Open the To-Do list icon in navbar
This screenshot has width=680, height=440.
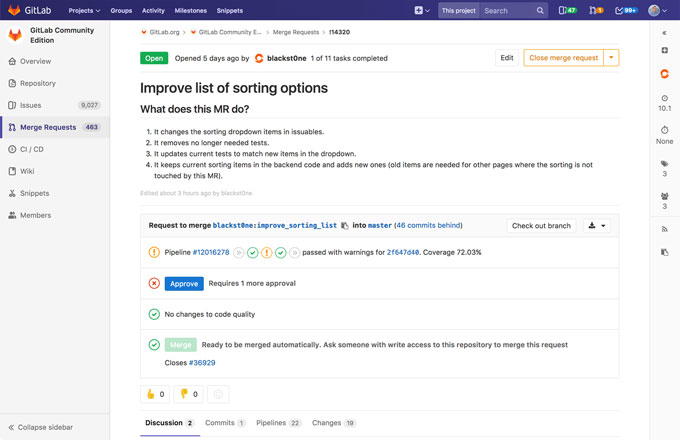[x=626, y=10]
